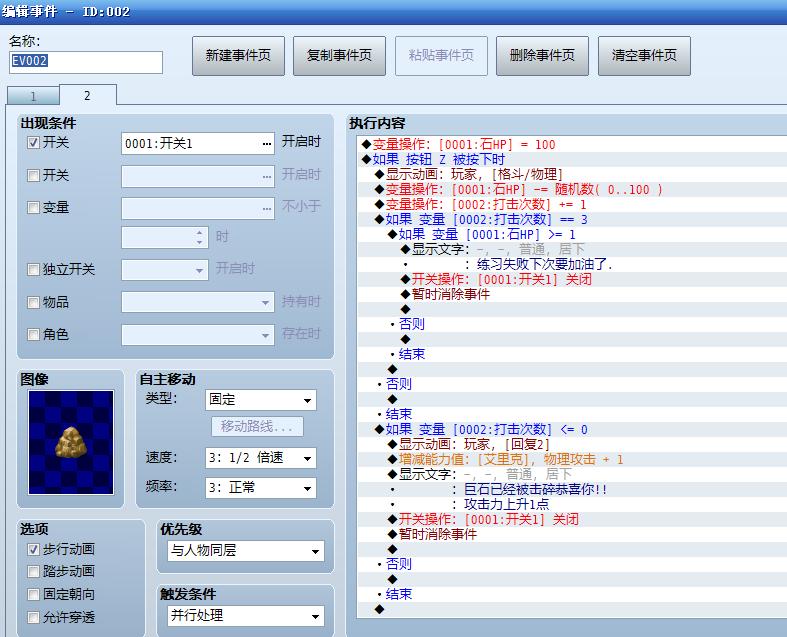Screen dimensions: 787x637
Task: Select line 变量操作: [0001:石HP] = 100
Action: (x=572, y=145)
